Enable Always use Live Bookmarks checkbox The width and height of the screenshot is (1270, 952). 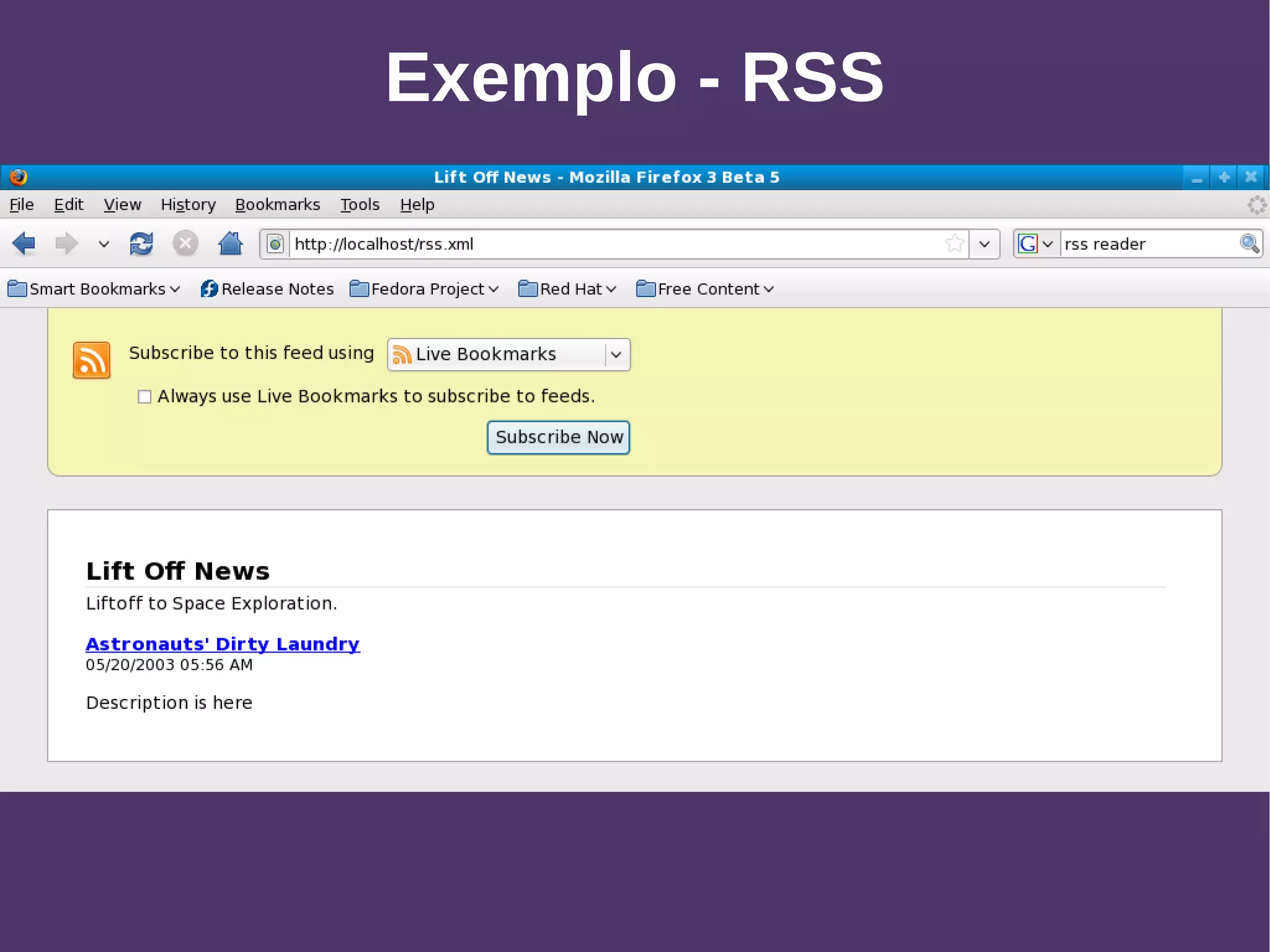click(144, 397)
